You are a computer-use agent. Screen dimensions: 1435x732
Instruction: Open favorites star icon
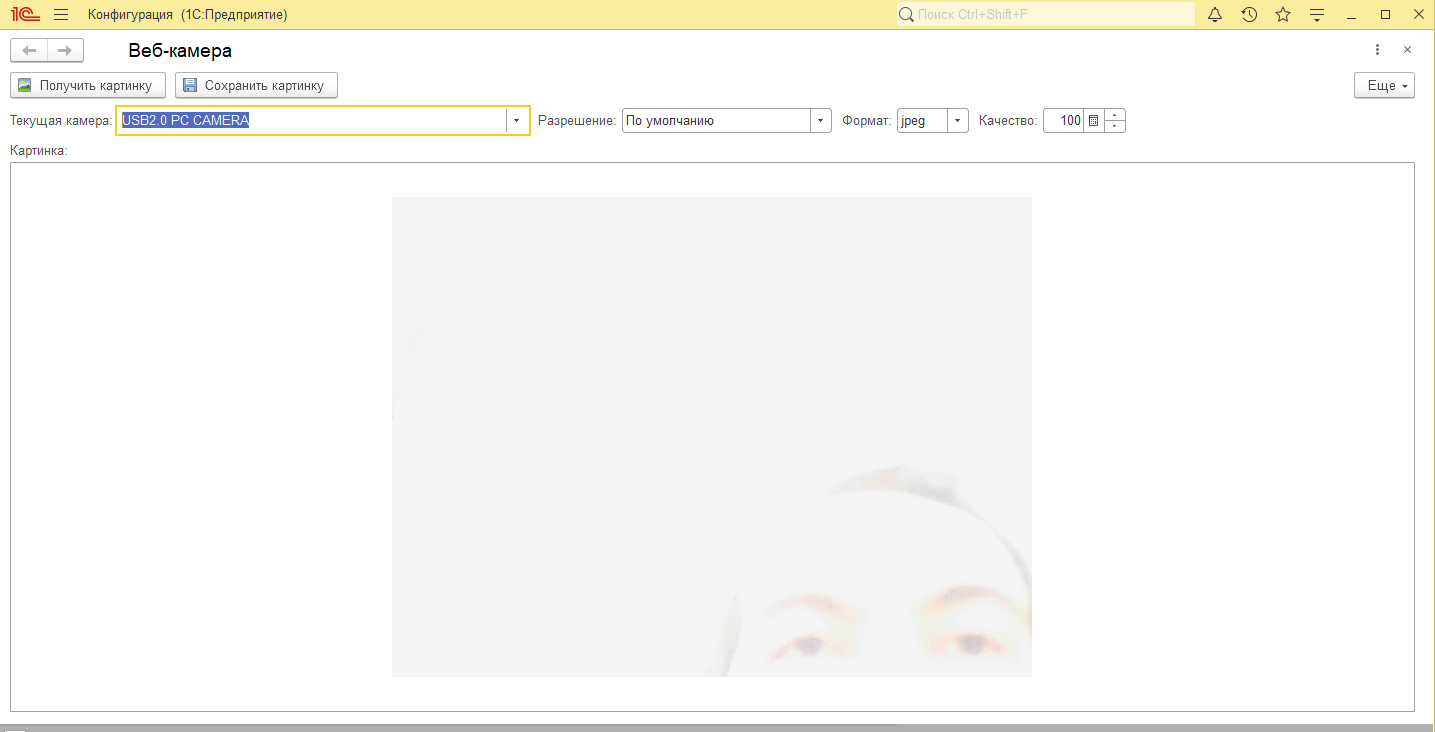click(x=1283, y=14)
